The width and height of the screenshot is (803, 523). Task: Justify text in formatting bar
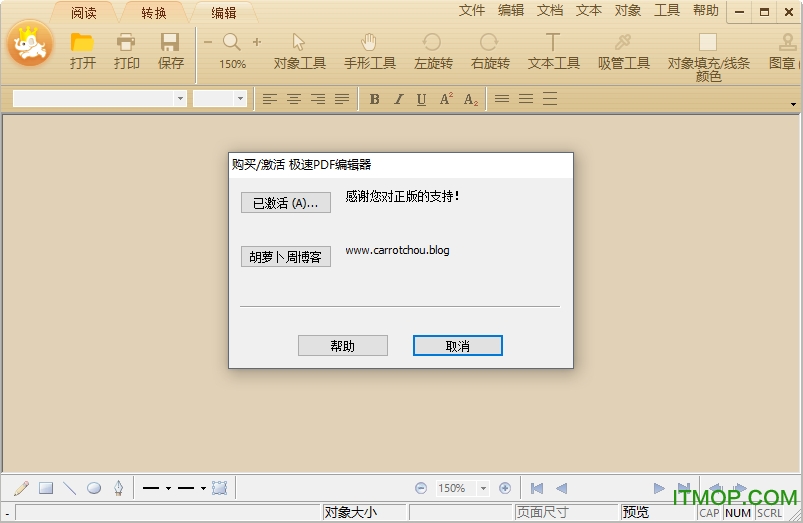pos(342,99)
